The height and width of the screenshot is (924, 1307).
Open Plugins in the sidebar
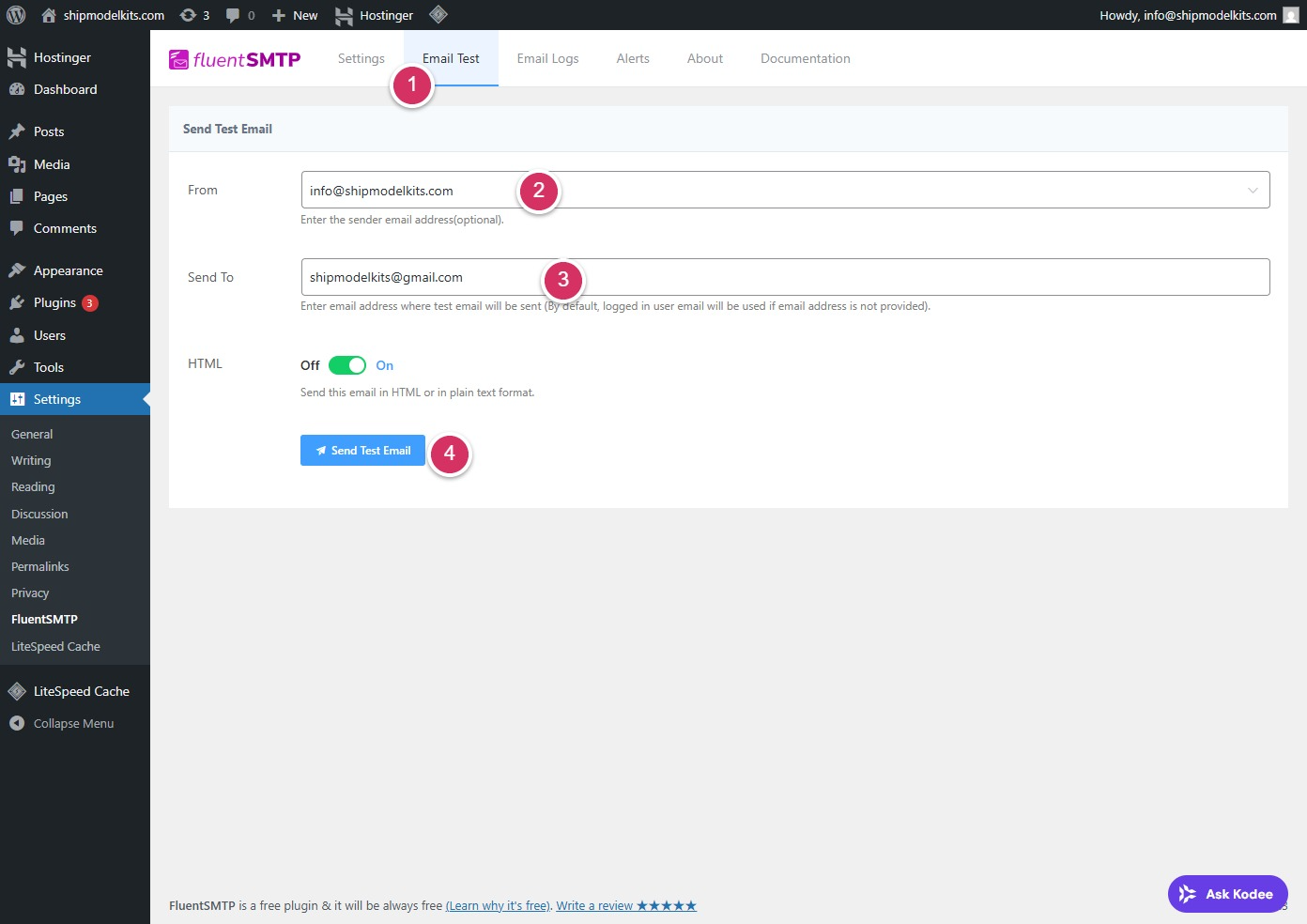click(54, 302)
